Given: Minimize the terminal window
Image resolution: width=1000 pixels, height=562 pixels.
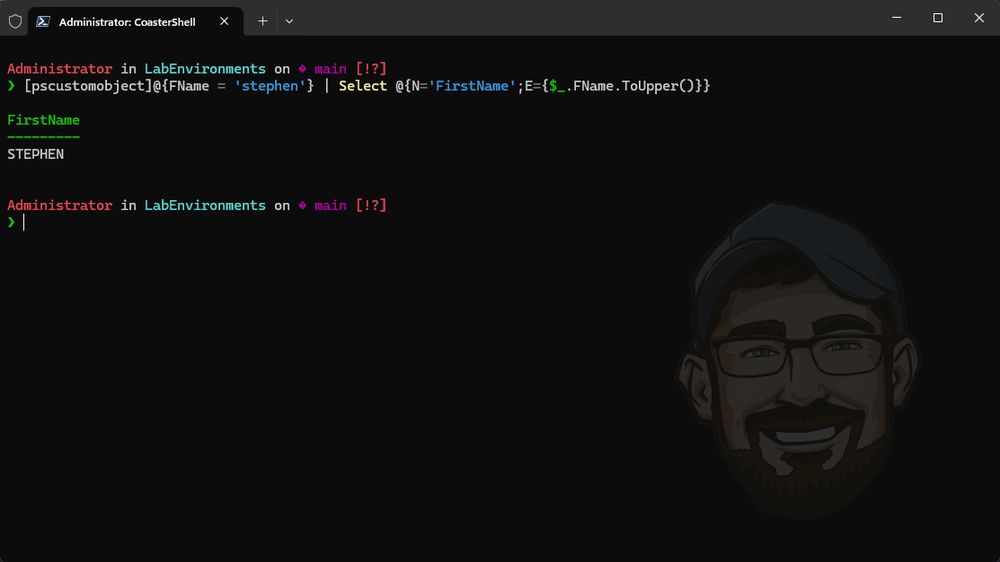Looking at the screenshot, I should pyautogui.click(x=896, y=18).
